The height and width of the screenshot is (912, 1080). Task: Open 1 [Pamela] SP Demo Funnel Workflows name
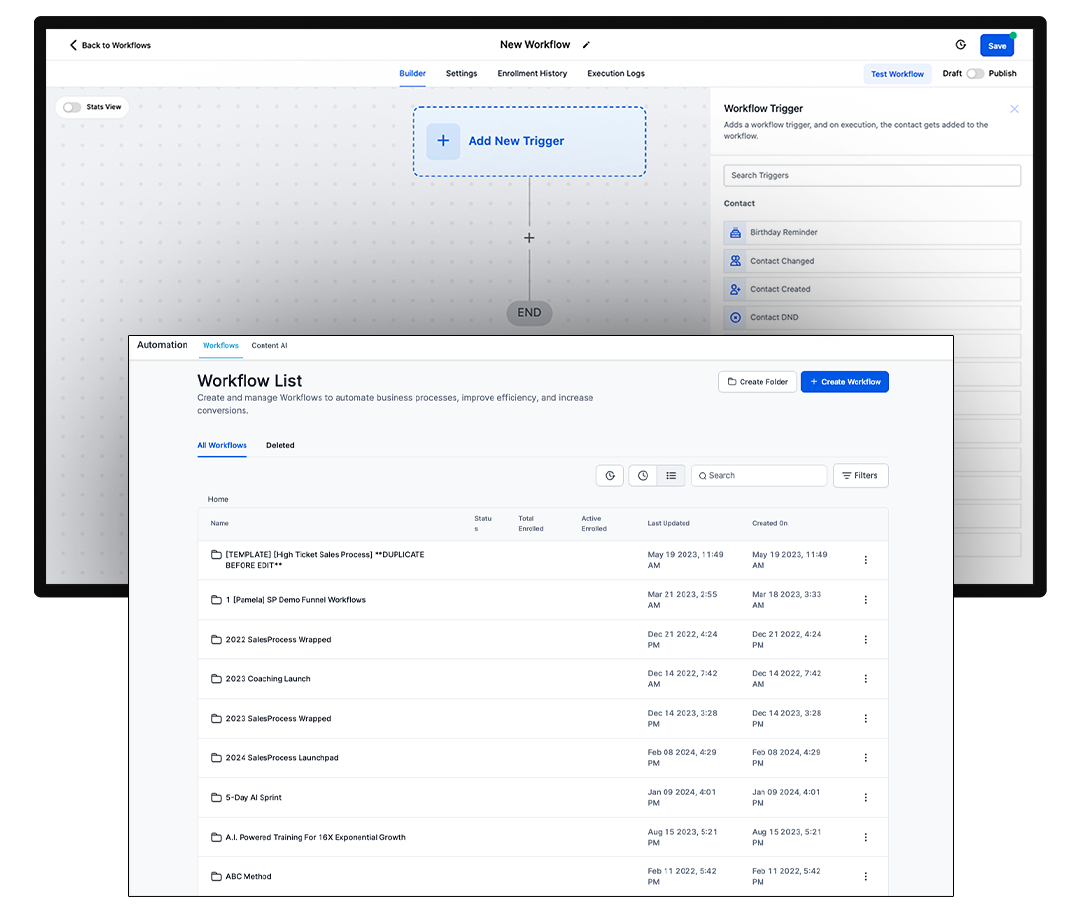tap(295, 600)
